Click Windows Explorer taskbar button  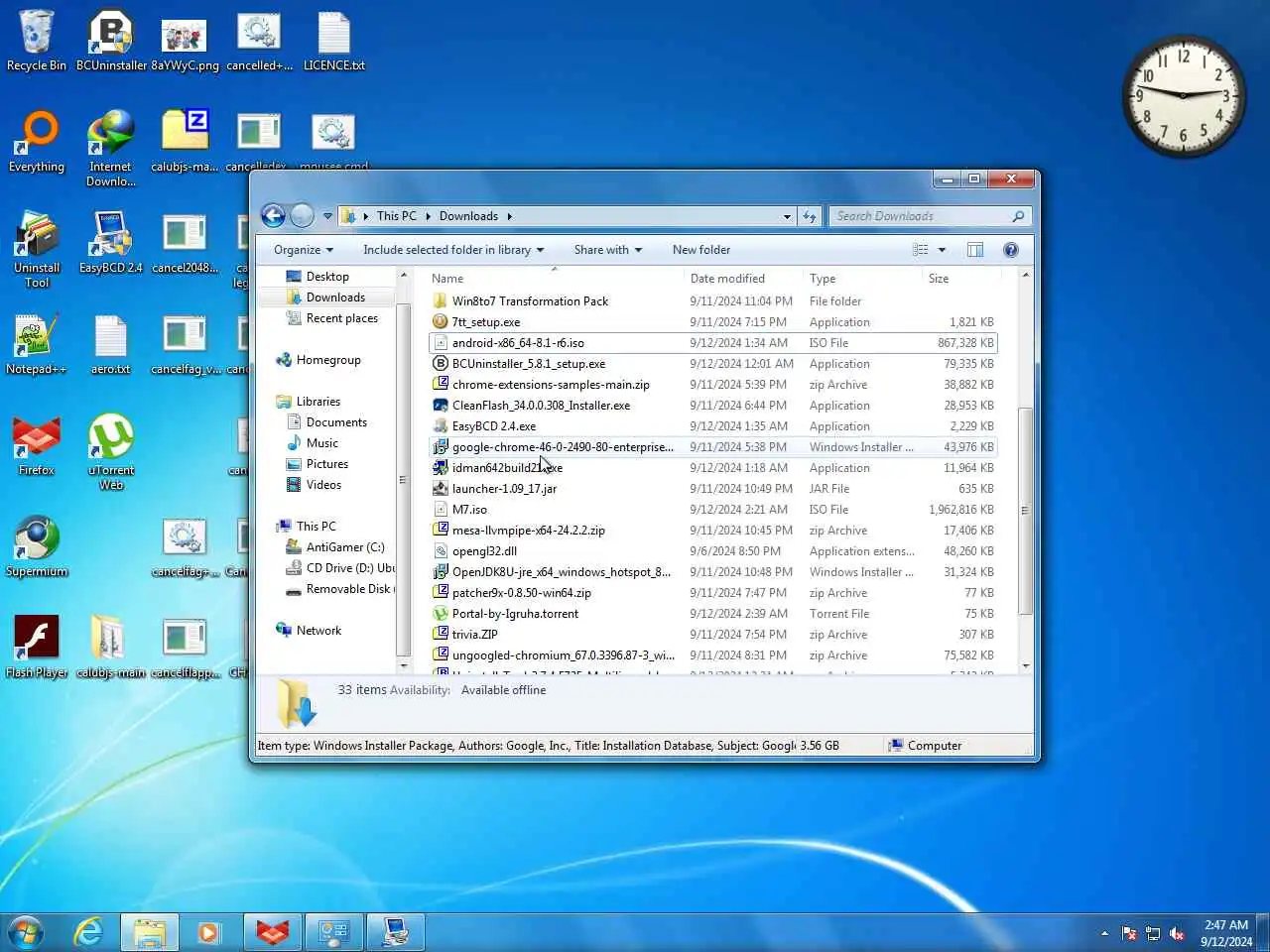tap(150, 932)
